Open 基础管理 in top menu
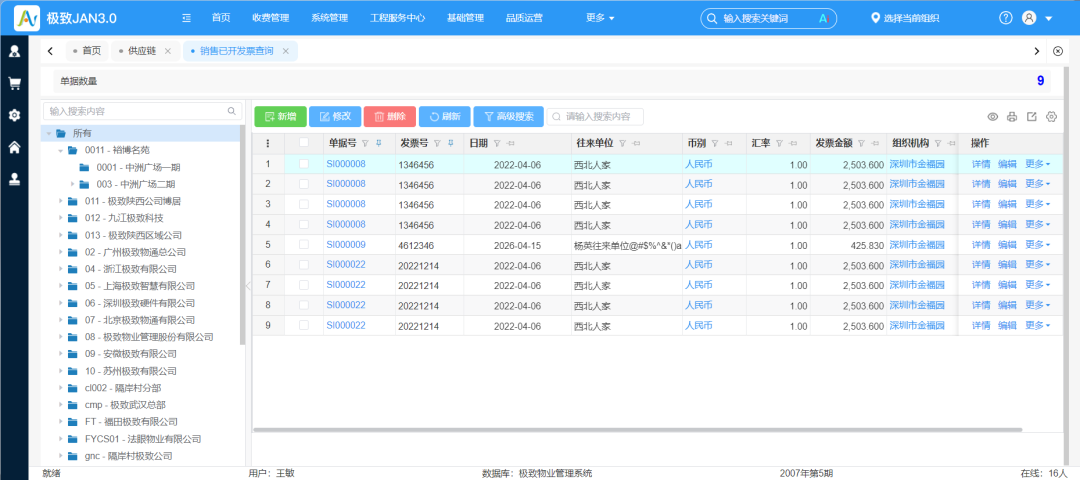Viewport: 1080px width, 480px height. (x=465, y=18)
